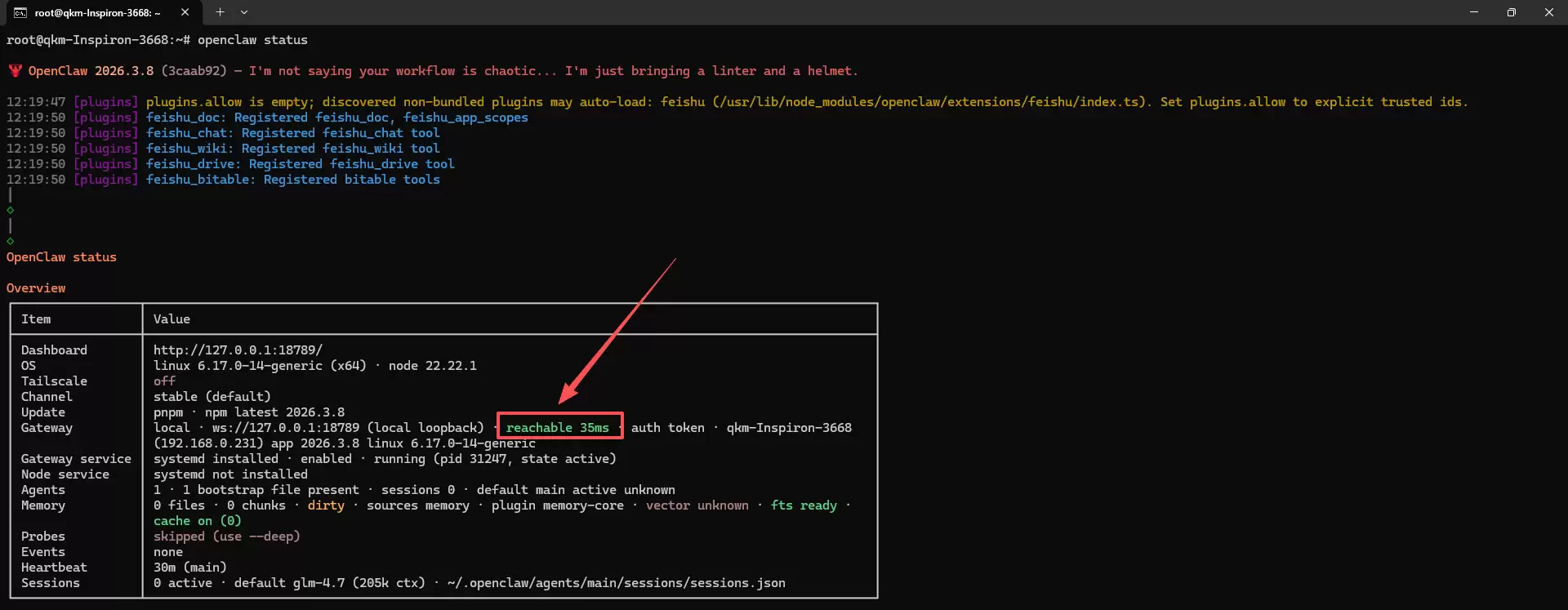Click the 'cache on (0)' text
1568x610 pixels.
pos(198,521)
